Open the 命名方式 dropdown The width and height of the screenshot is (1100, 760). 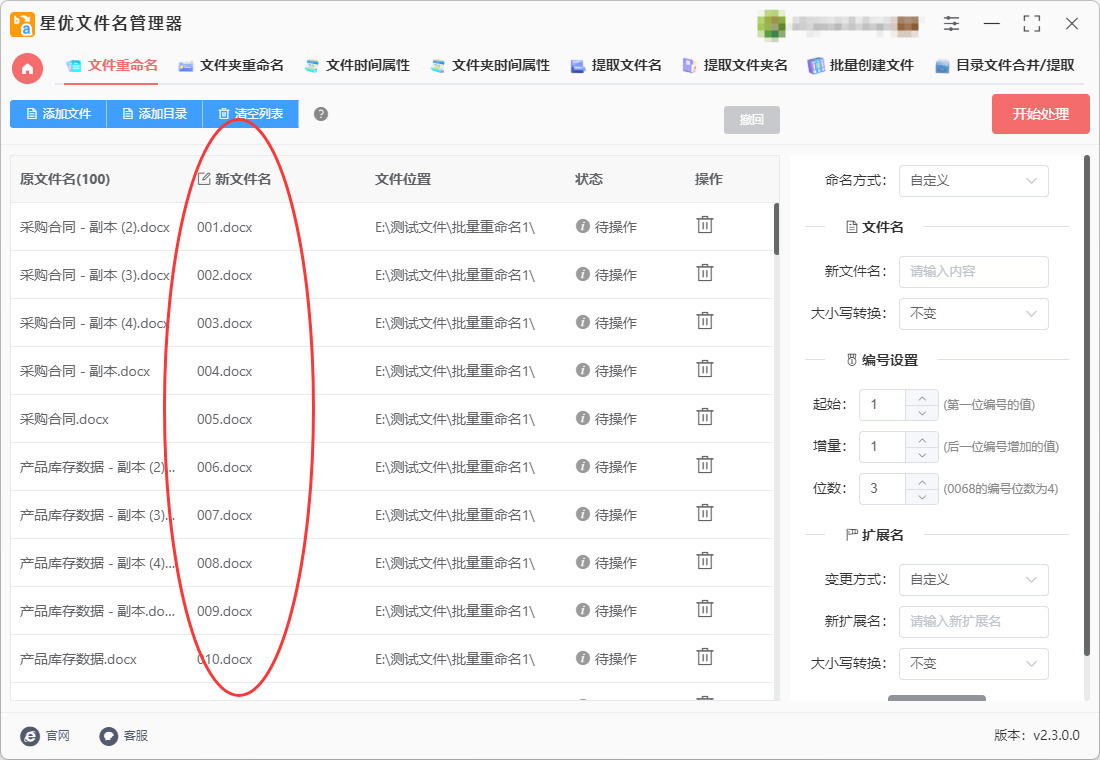974,181
